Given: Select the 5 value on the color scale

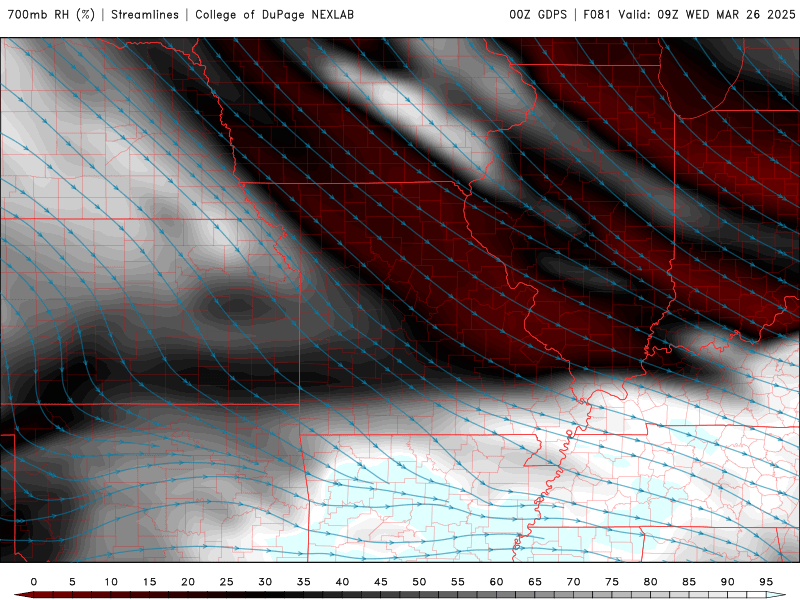Looking at the screenshot, I should pos(72,582).
